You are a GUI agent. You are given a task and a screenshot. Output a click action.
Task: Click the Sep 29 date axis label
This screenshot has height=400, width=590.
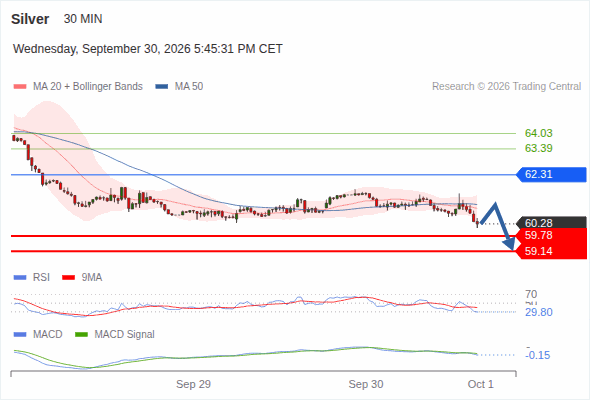click(193, 384)
